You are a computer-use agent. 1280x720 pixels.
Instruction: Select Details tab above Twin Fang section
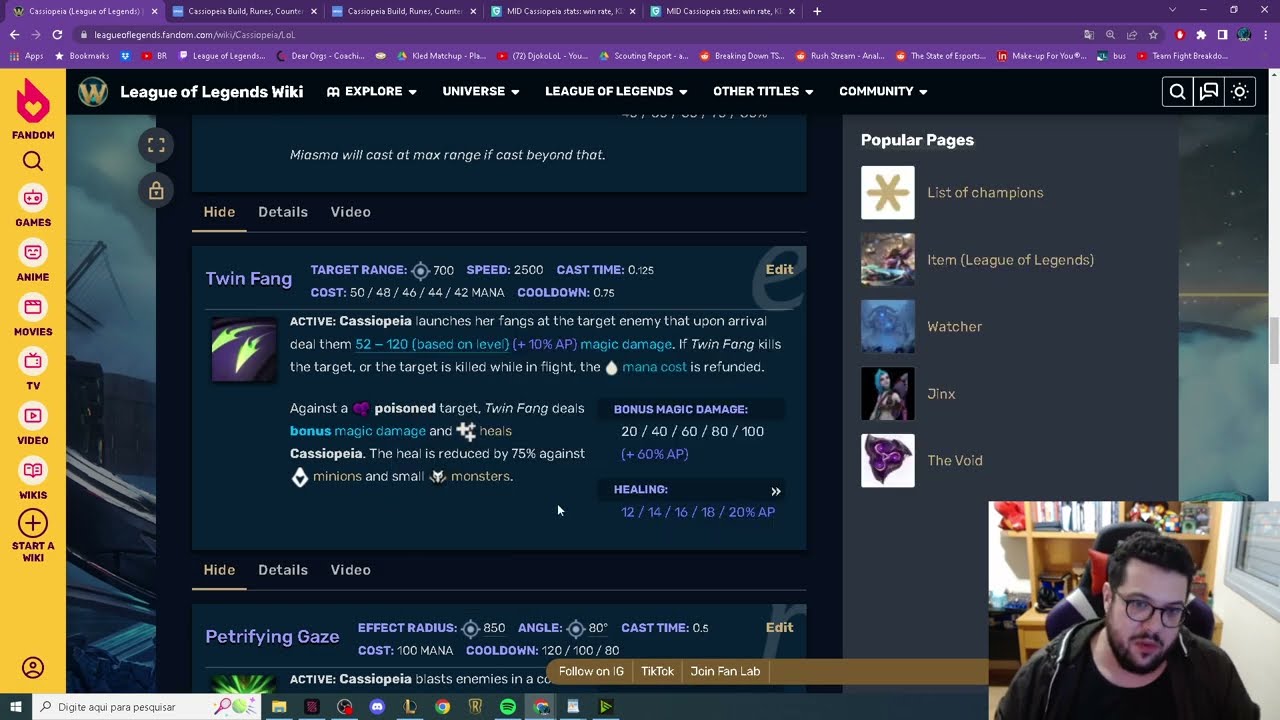pos(283,212)
